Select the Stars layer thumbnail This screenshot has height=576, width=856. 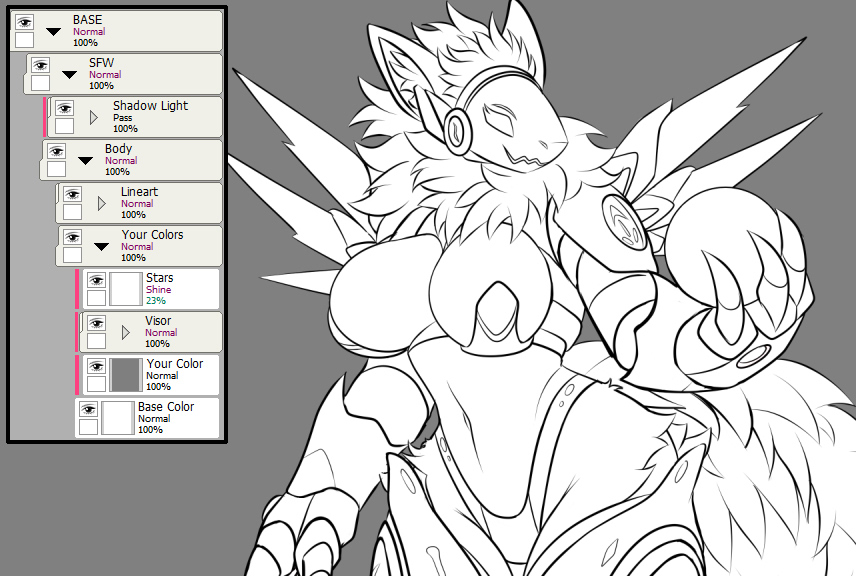pos(126,289)
